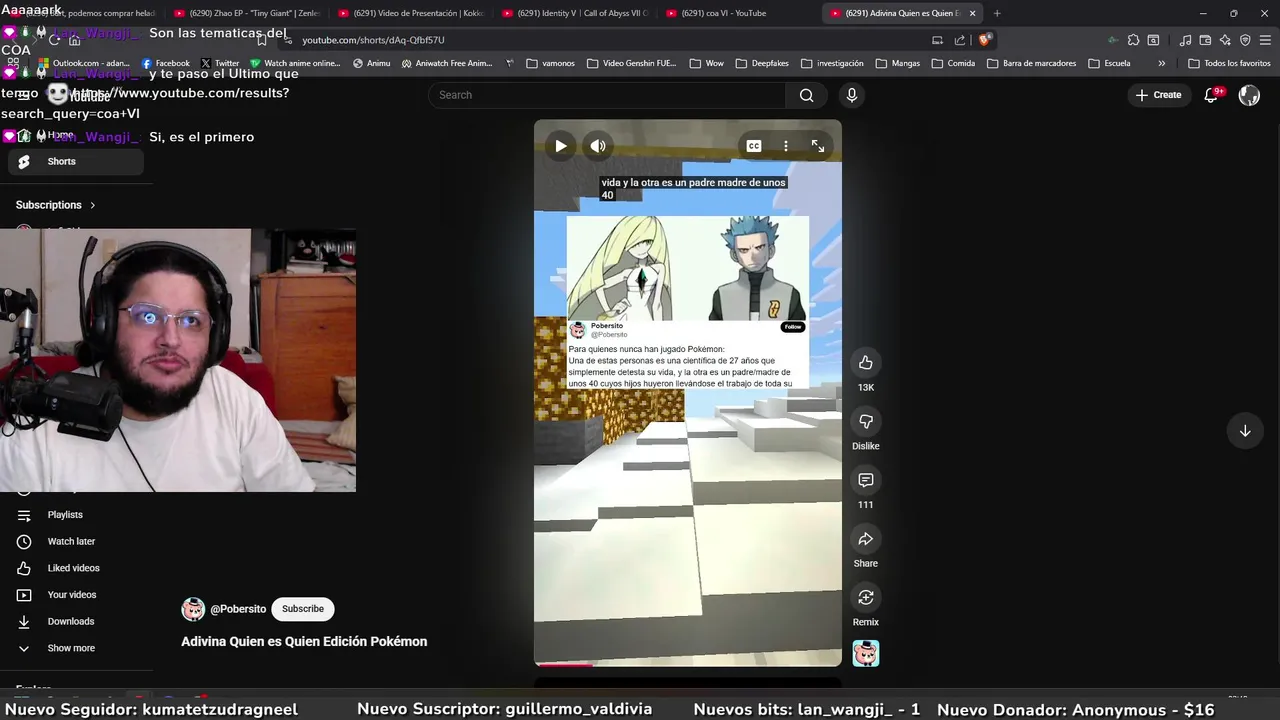
Task: Enter fullscreen on the Short player
Action: [818, 146]
